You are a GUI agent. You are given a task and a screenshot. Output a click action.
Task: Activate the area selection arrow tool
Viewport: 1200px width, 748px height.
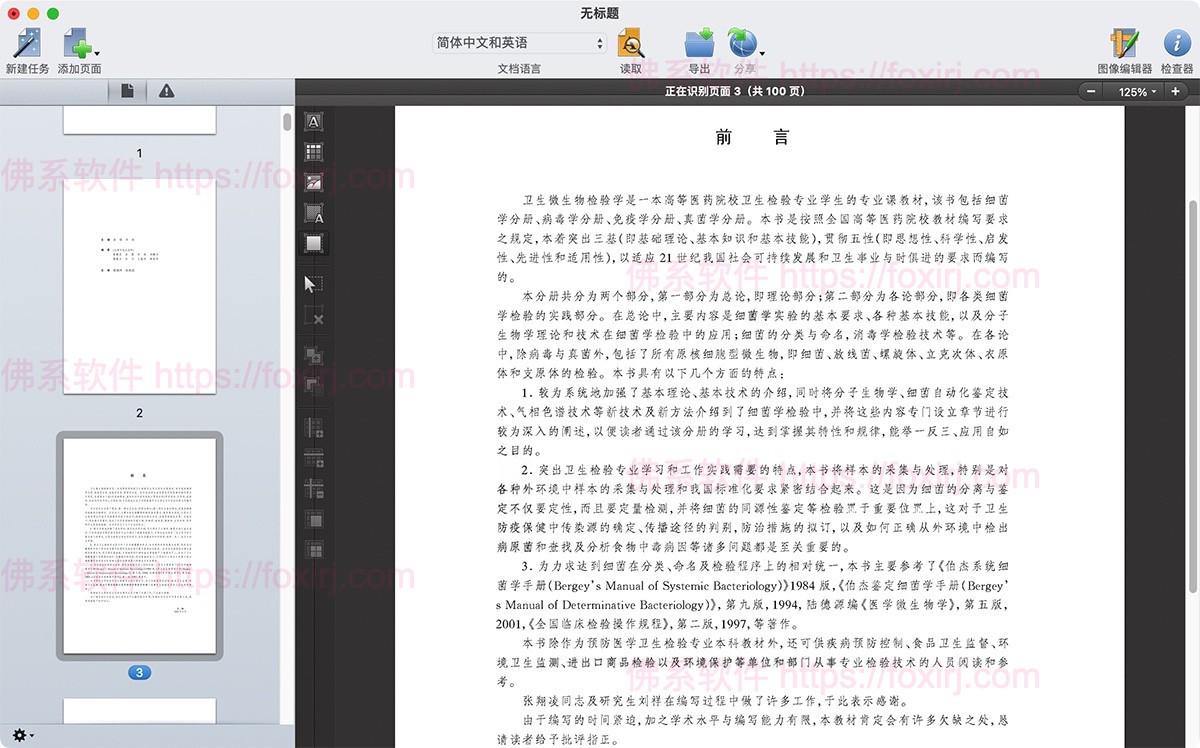(x=313, y=283)
